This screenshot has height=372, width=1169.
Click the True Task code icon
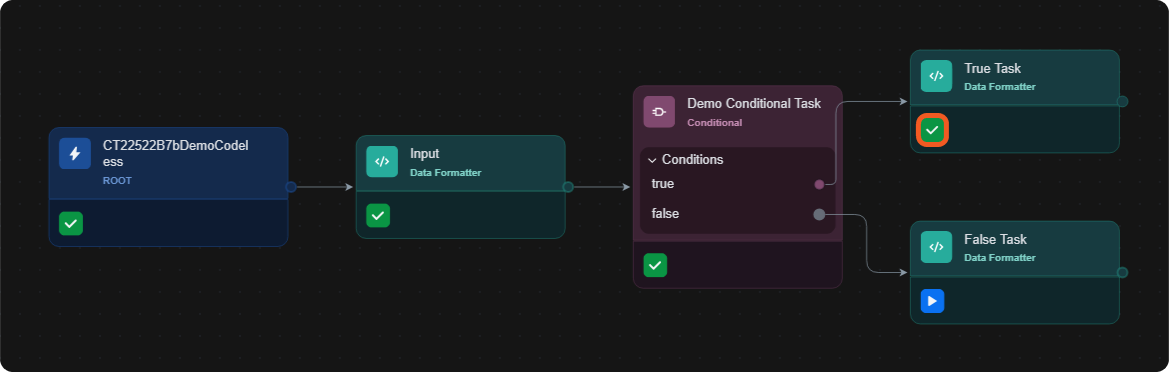point(936,76)
